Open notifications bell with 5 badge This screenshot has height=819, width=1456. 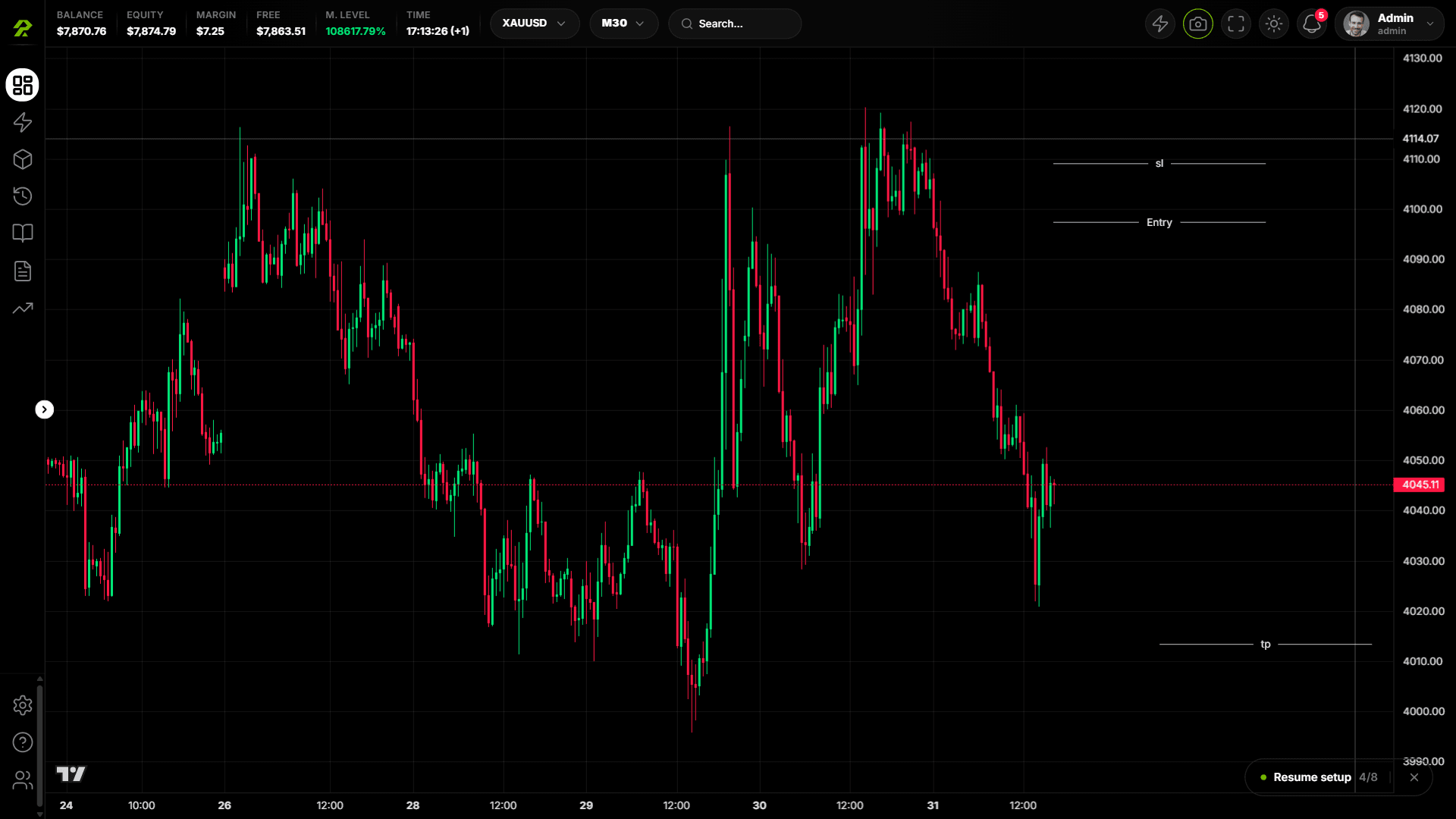click(x=1312, y=24)
